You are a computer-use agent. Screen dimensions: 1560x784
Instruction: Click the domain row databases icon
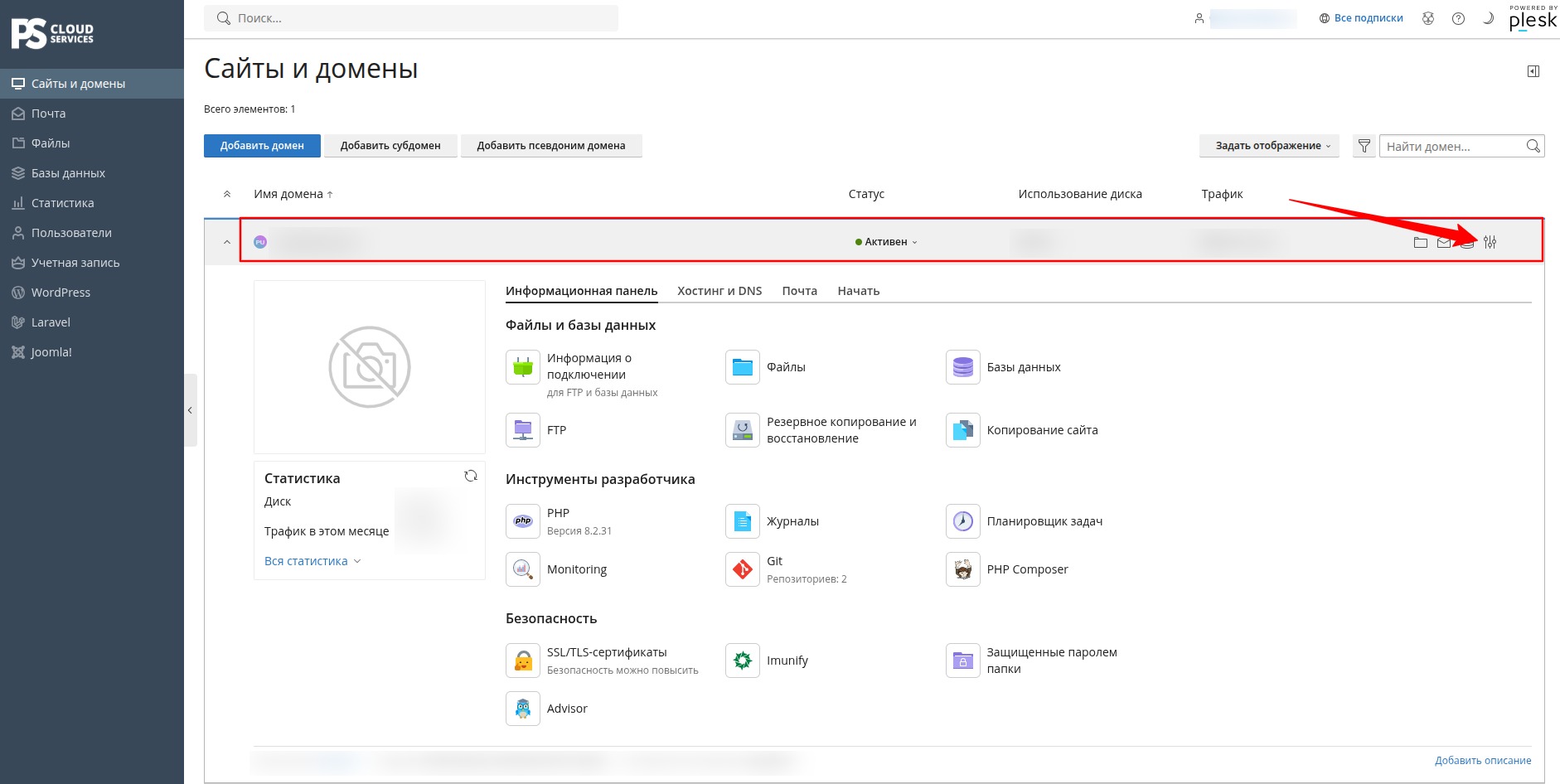click(x=1467, y=242)
